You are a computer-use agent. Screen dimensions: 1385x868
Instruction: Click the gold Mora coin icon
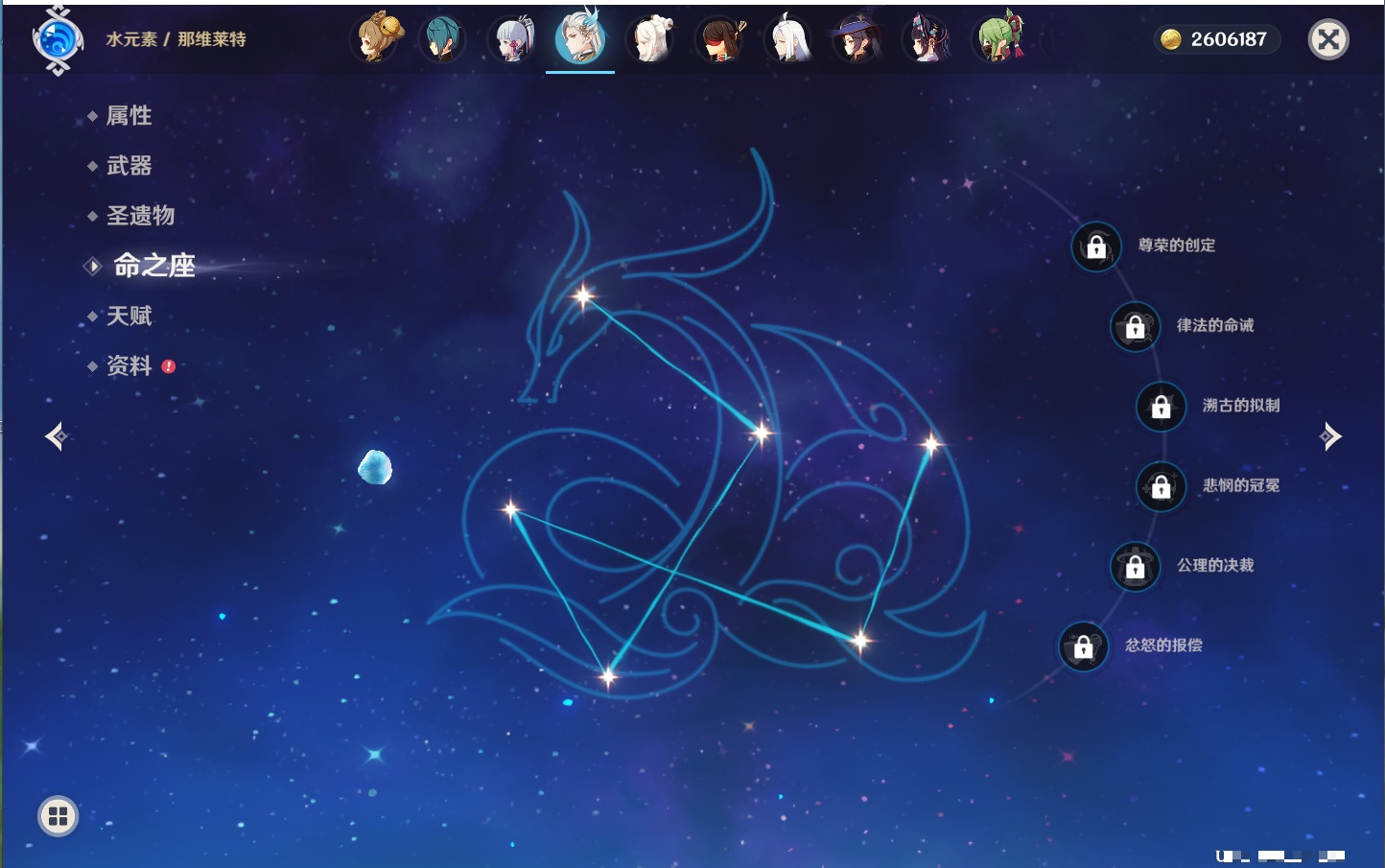click(1170, 39)
